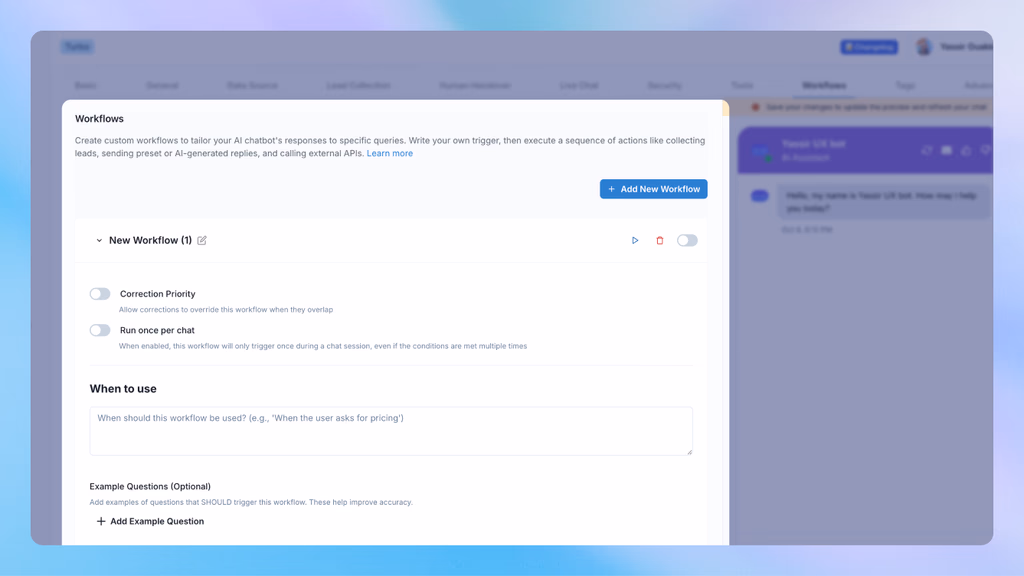
Task: Click the thumbs-up icon in the preview header
Action: tap(966, 150)
